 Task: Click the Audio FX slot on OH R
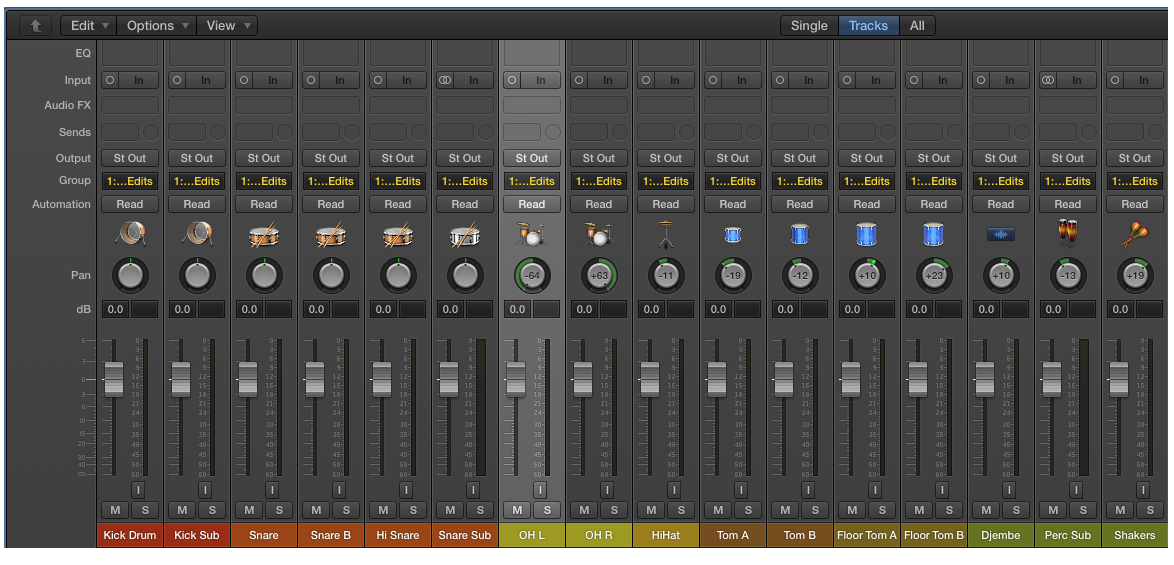point(598,105)
